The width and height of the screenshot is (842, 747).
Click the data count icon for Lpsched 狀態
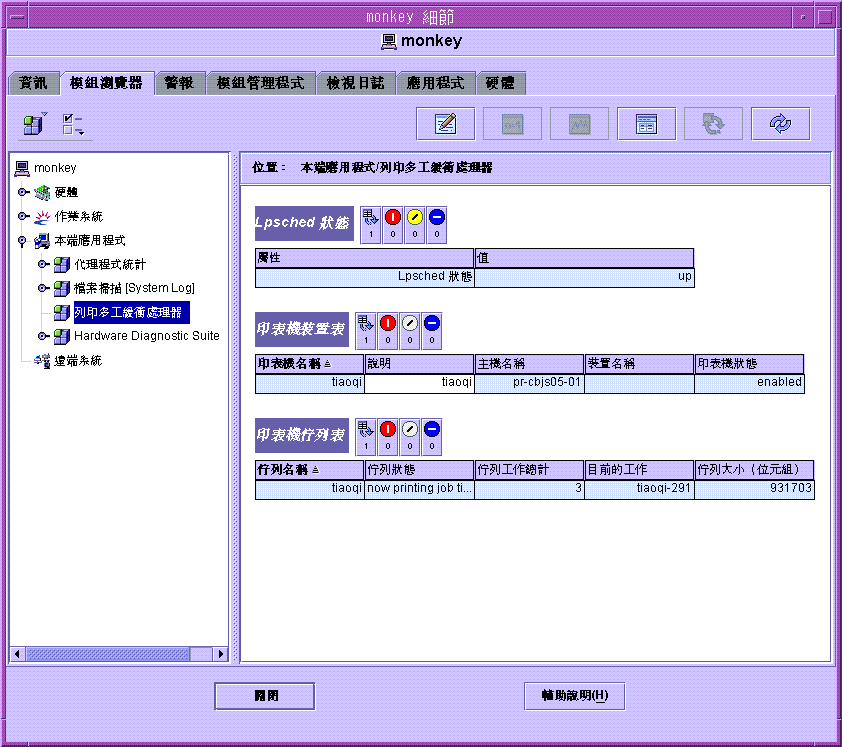pos(371,224)
